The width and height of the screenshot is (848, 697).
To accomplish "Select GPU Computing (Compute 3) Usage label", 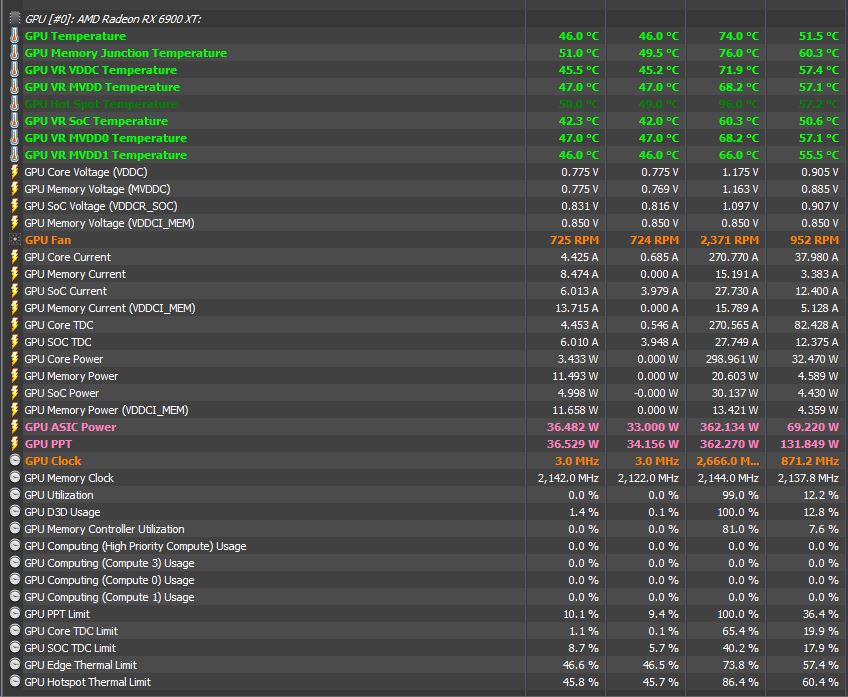I will click(109, 563).
